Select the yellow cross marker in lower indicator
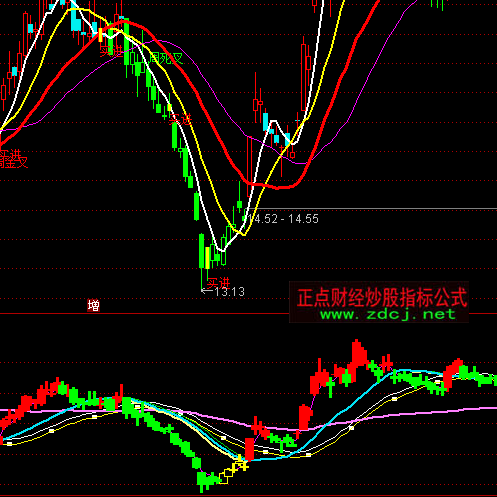The width and height of the screenshot is (497, 497). [244, 466]
